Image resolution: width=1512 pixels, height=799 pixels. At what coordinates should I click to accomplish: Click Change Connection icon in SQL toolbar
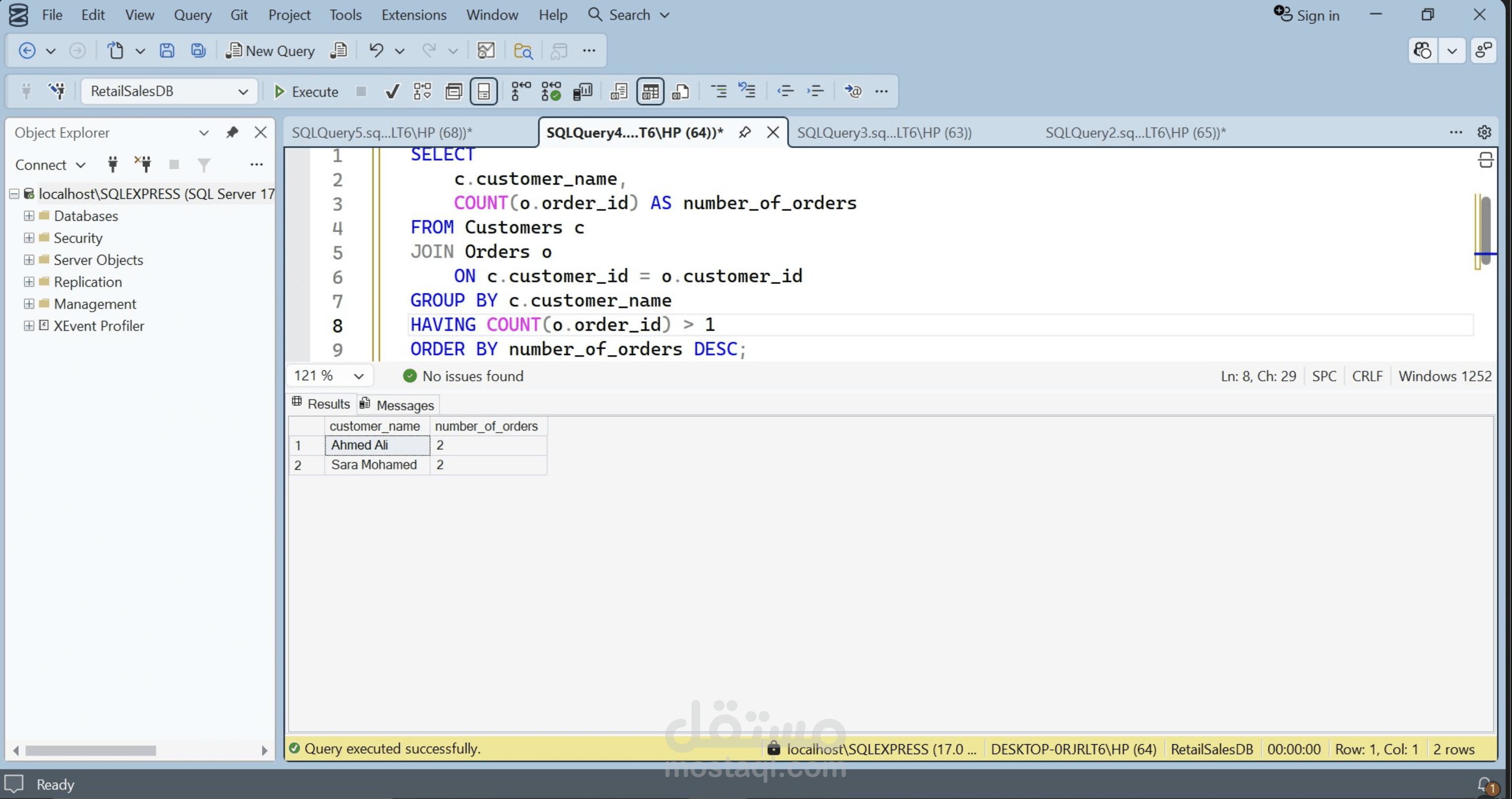click(x=57, y=91)
